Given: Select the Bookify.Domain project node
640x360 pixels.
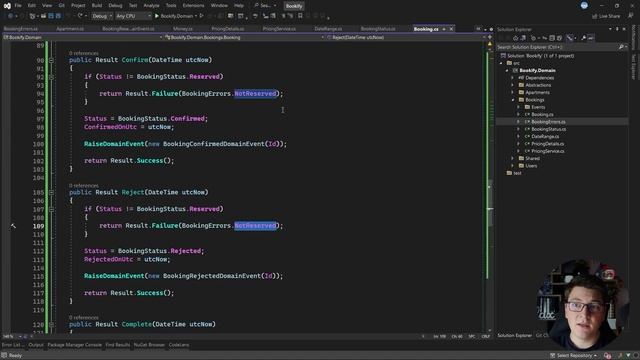Looking at the screenshot, I should pyautogui.click(x=537, y=70).
